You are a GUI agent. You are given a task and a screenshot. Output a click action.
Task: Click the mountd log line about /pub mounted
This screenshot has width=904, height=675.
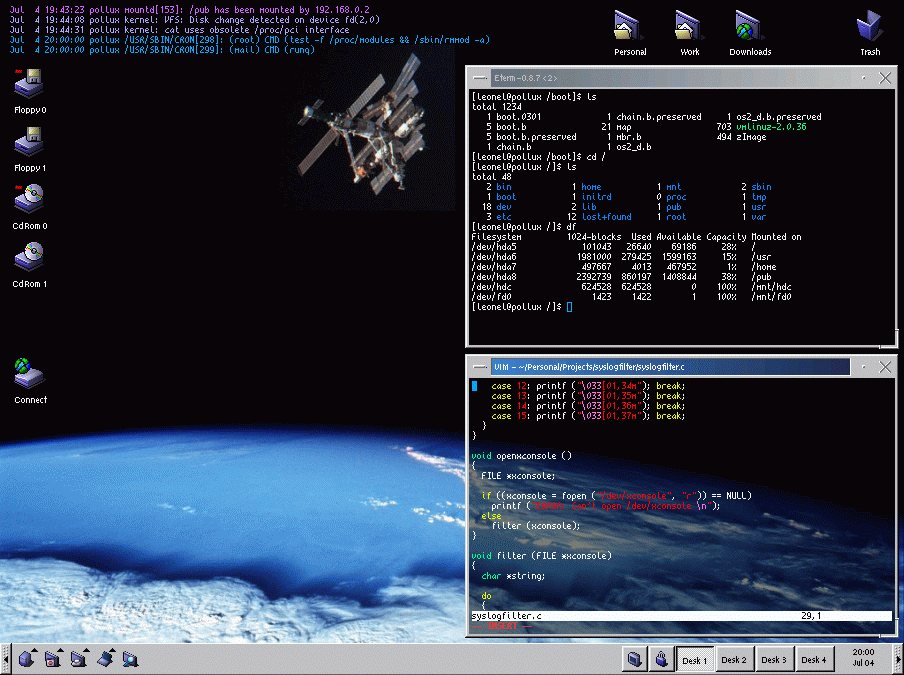point(190,10)
